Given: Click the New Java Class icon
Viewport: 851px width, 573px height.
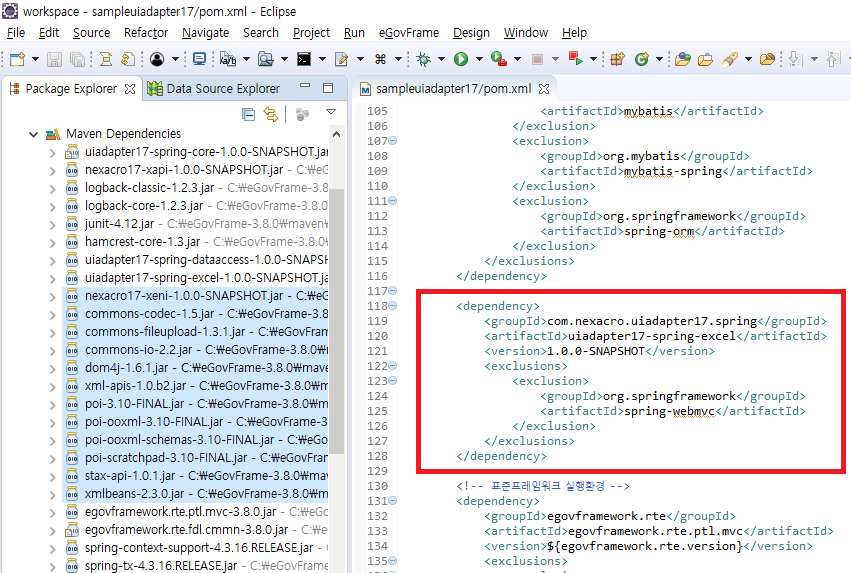Looking at the screenshot, I should (641, 60).
